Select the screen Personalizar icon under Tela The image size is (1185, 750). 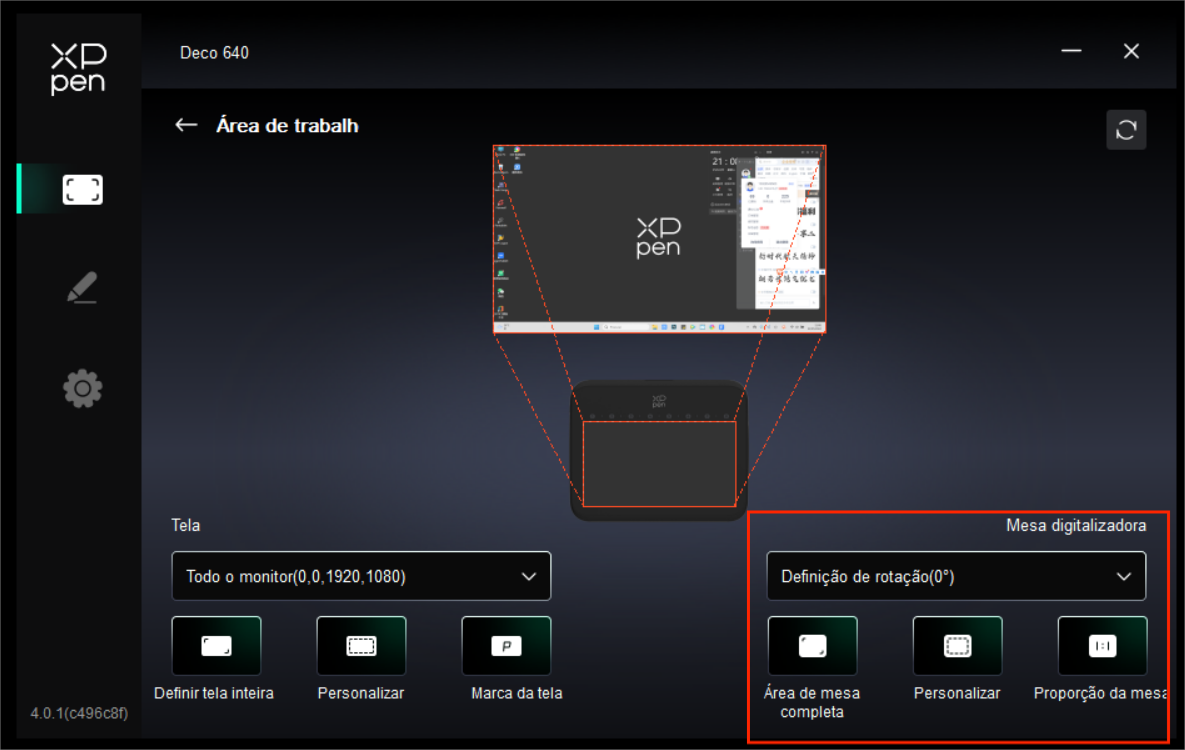[361, 646]
